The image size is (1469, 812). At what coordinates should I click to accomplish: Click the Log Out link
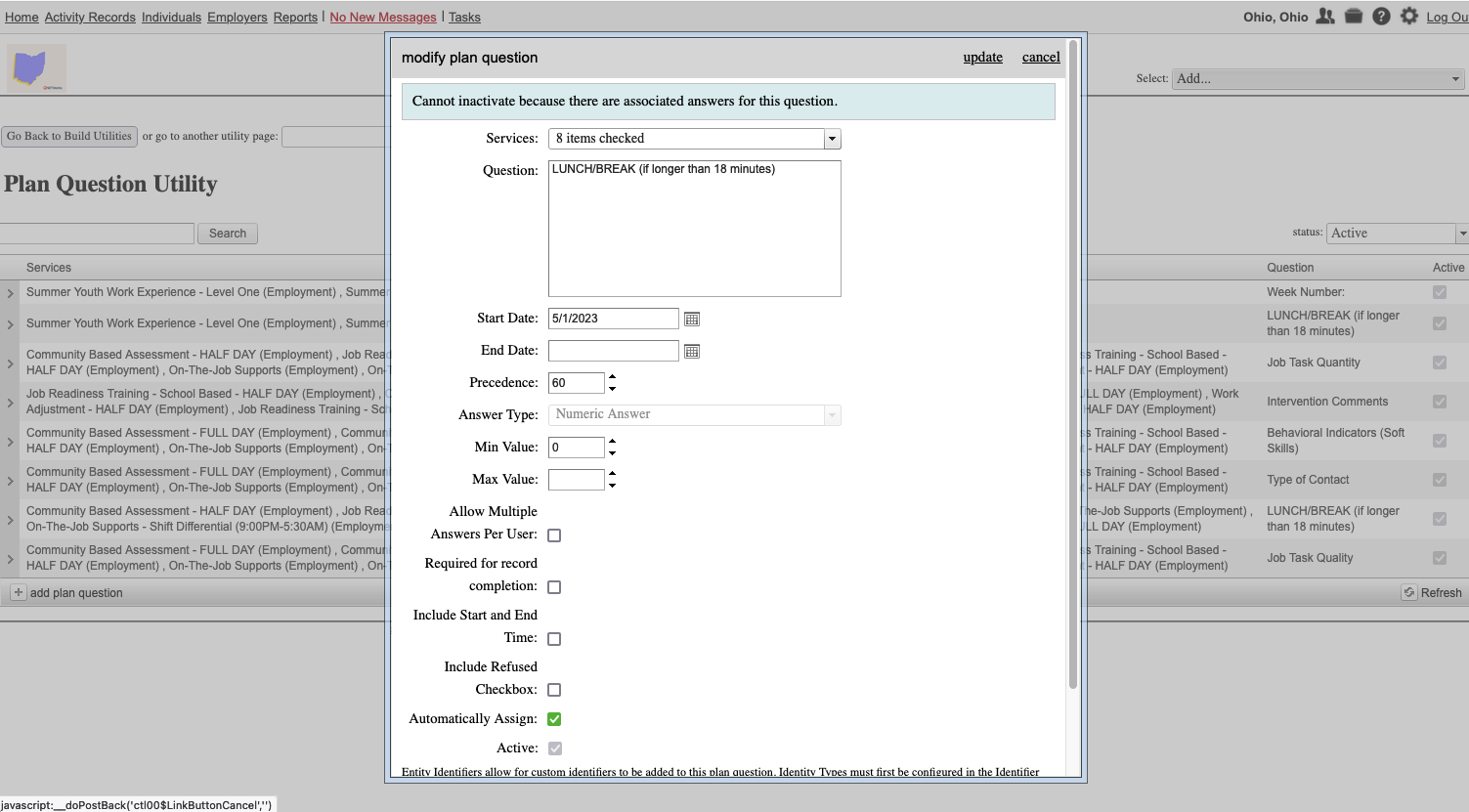coord(1447,17)
